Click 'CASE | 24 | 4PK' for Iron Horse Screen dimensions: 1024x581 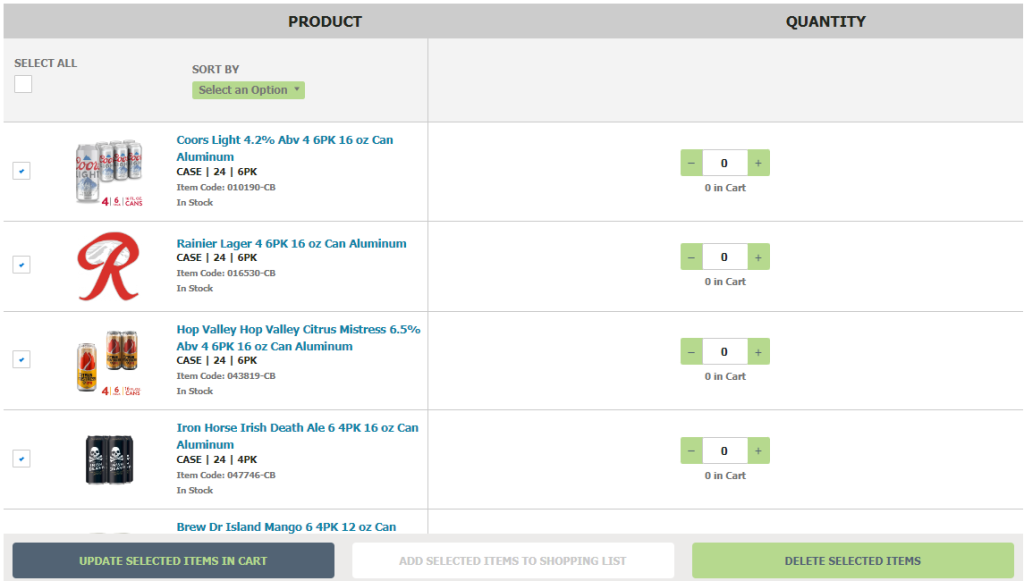217,460
